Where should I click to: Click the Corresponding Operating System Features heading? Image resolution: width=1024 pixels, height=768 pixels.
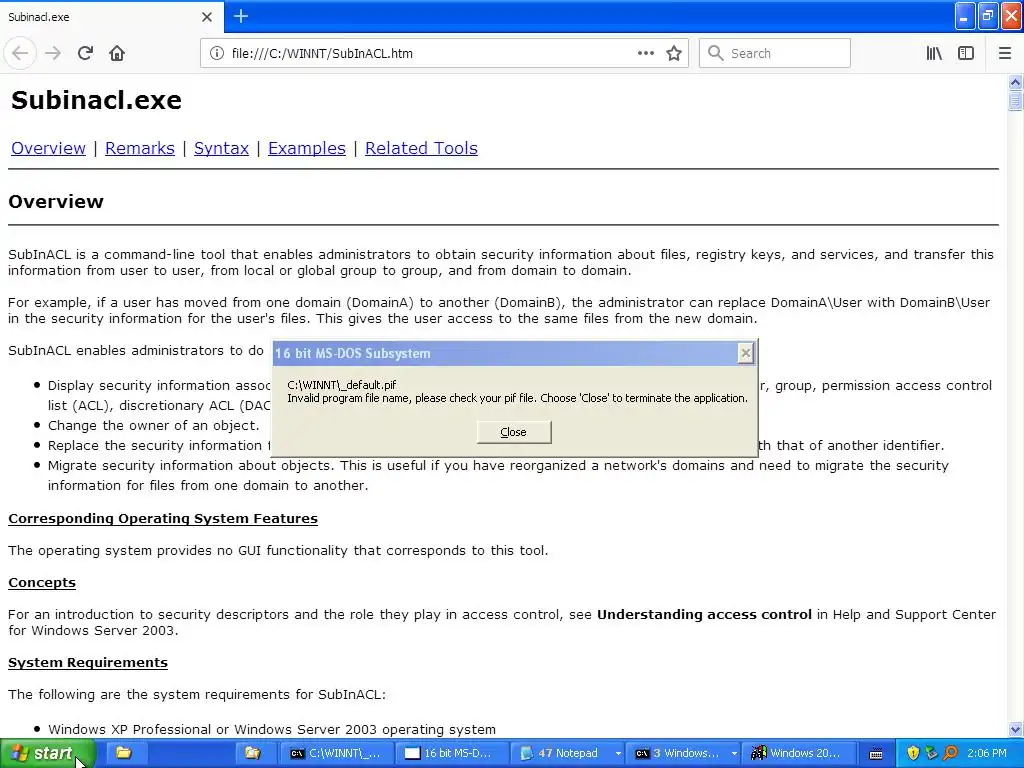pos(163,519)
